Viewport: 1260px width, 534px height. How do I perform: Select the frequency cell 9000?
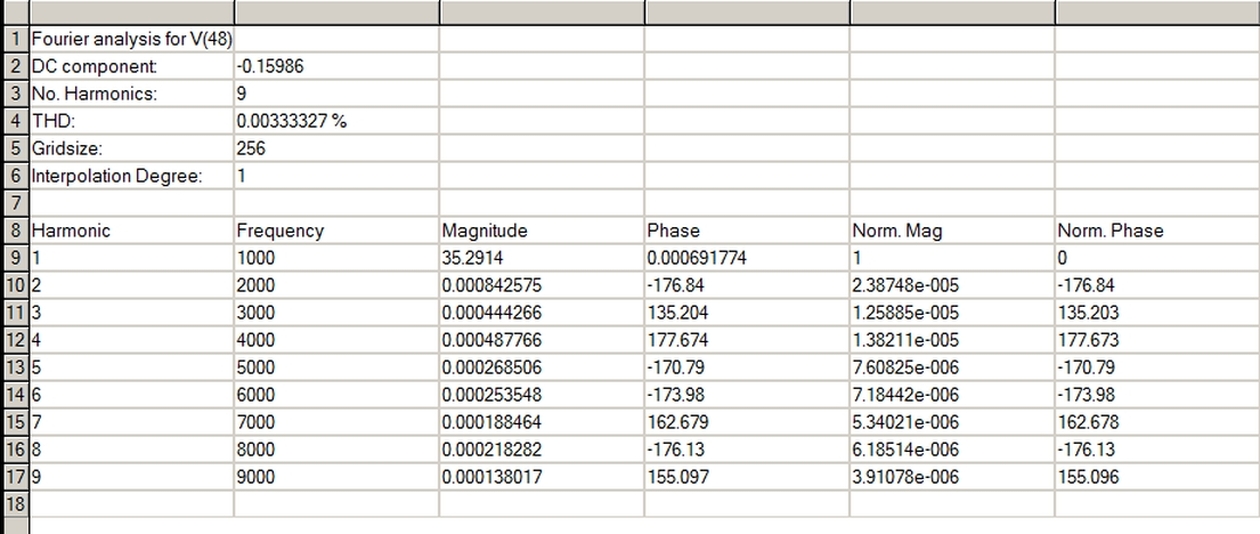pos(336,477)
